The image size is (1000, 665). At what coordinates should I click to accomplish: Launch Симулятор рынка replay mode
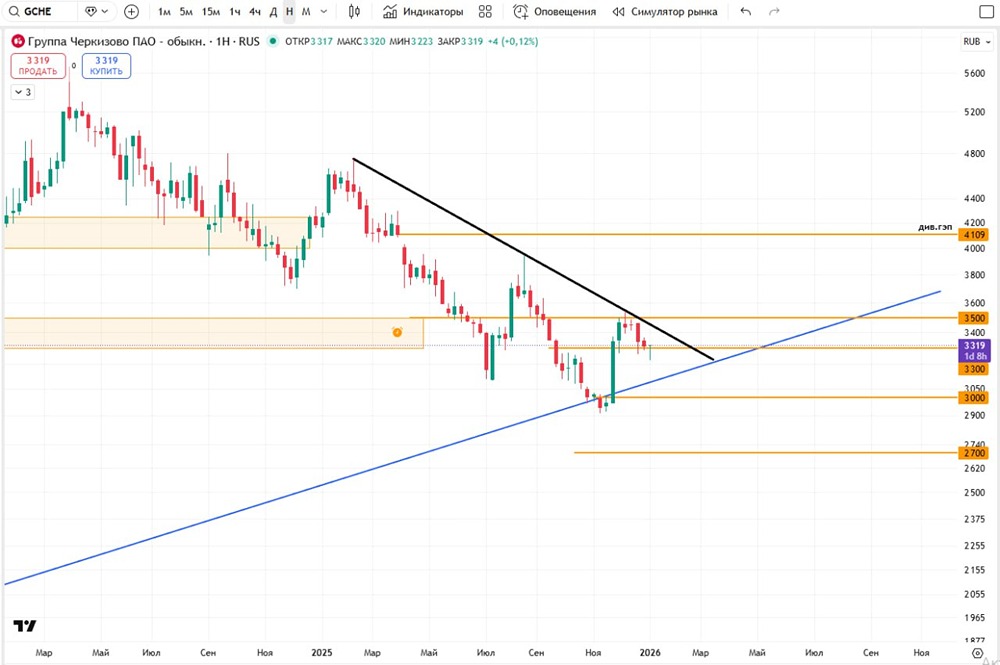pos(665,11)
